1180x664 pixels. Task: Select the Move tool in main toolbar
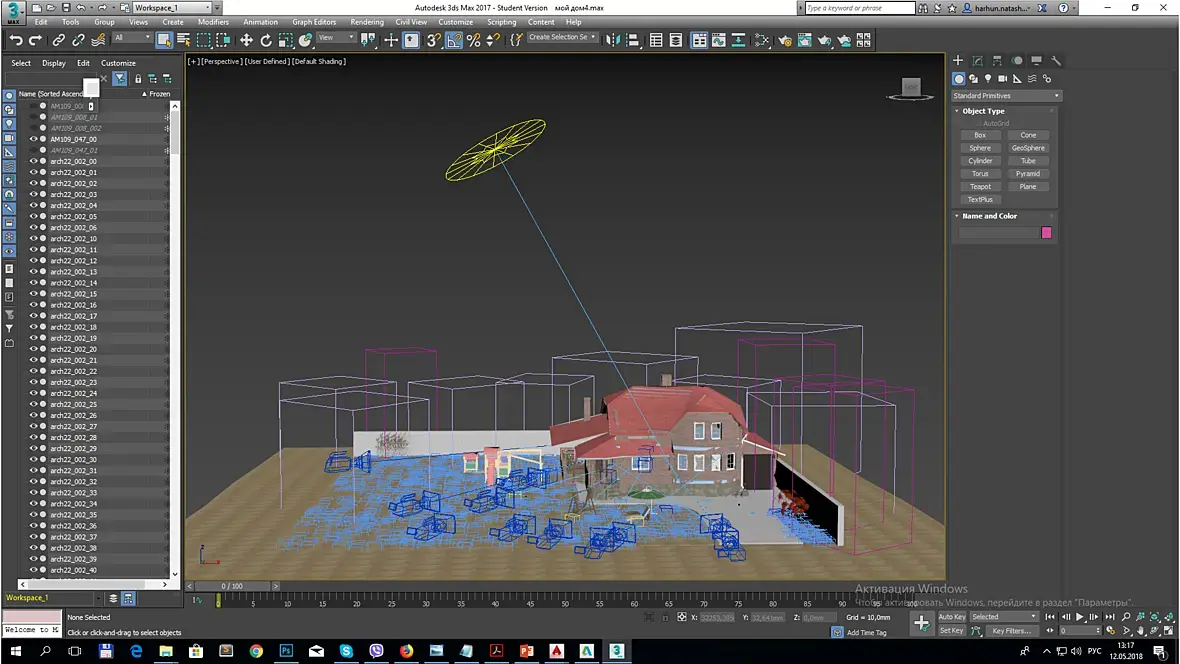(246, 40)
